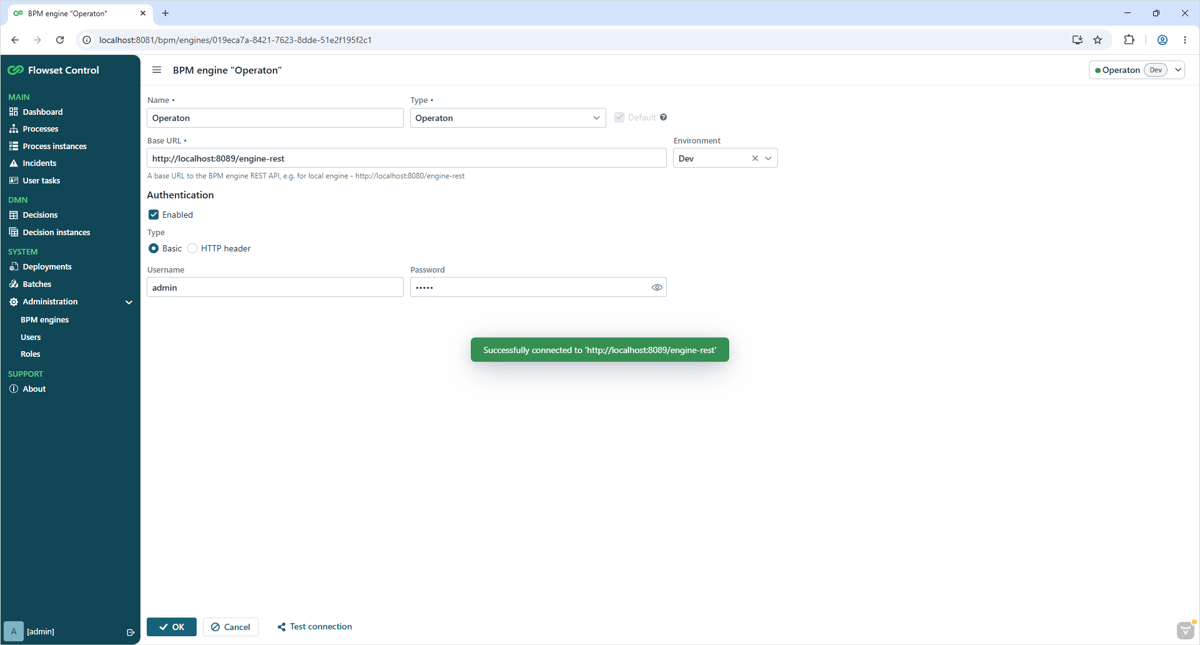This screenshot has width=1200, height=645.
Task: Click the Default help question-mark icon
Action: click(x=663, y=118)
